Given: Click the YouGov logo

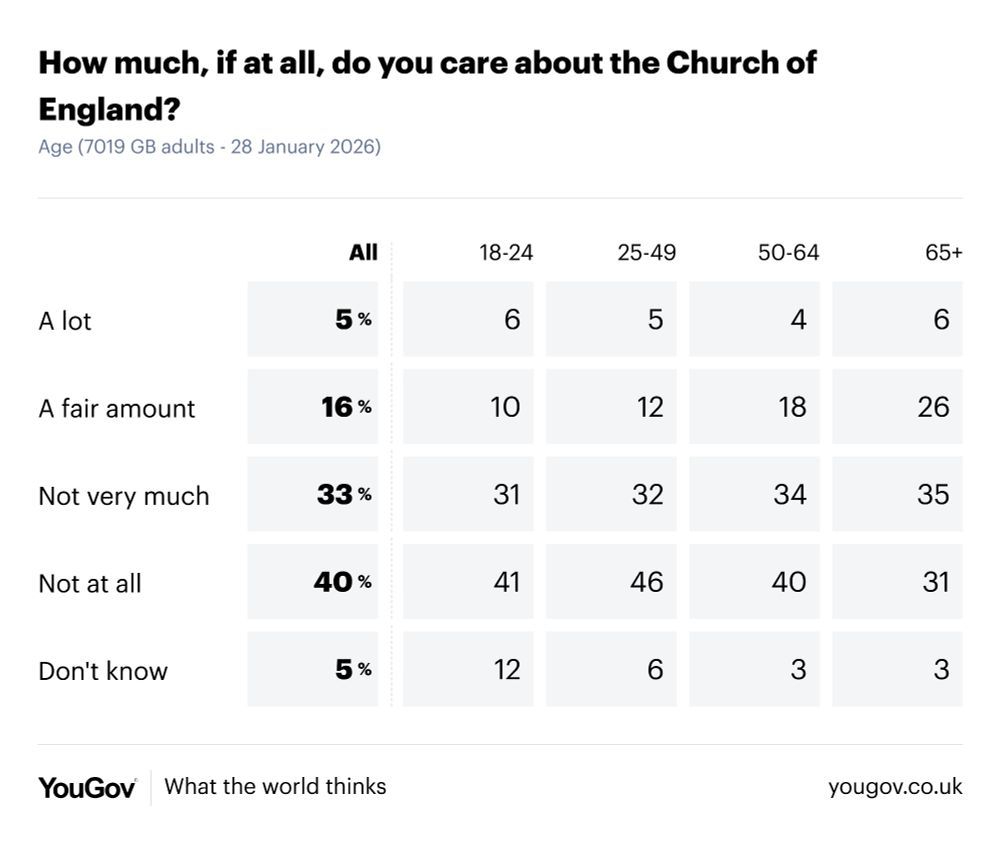Looking at the screenshot, I should point(87,787).
